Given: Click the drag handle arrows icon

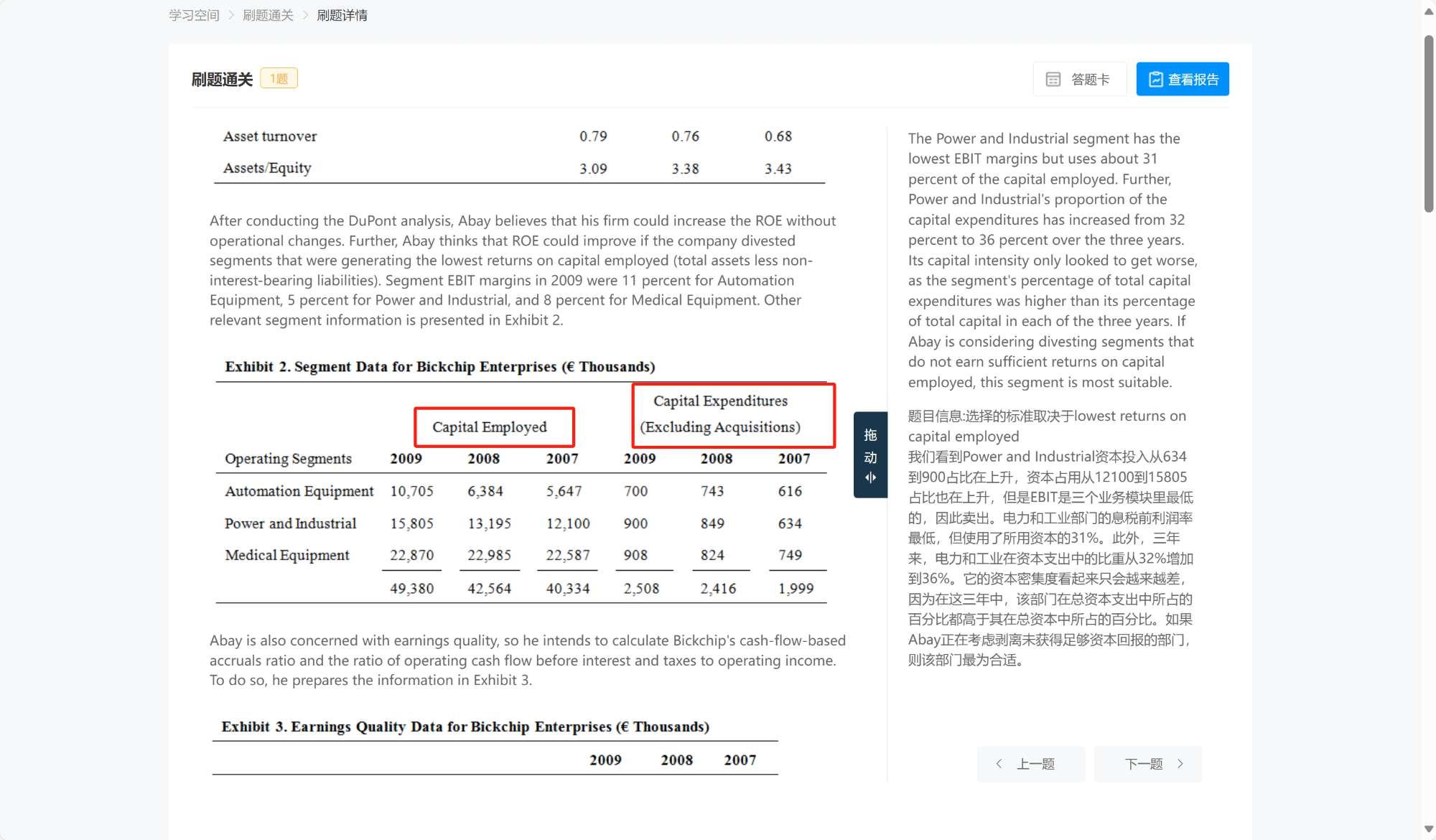Looking at the screenshot, I should (x=870, y=478).
